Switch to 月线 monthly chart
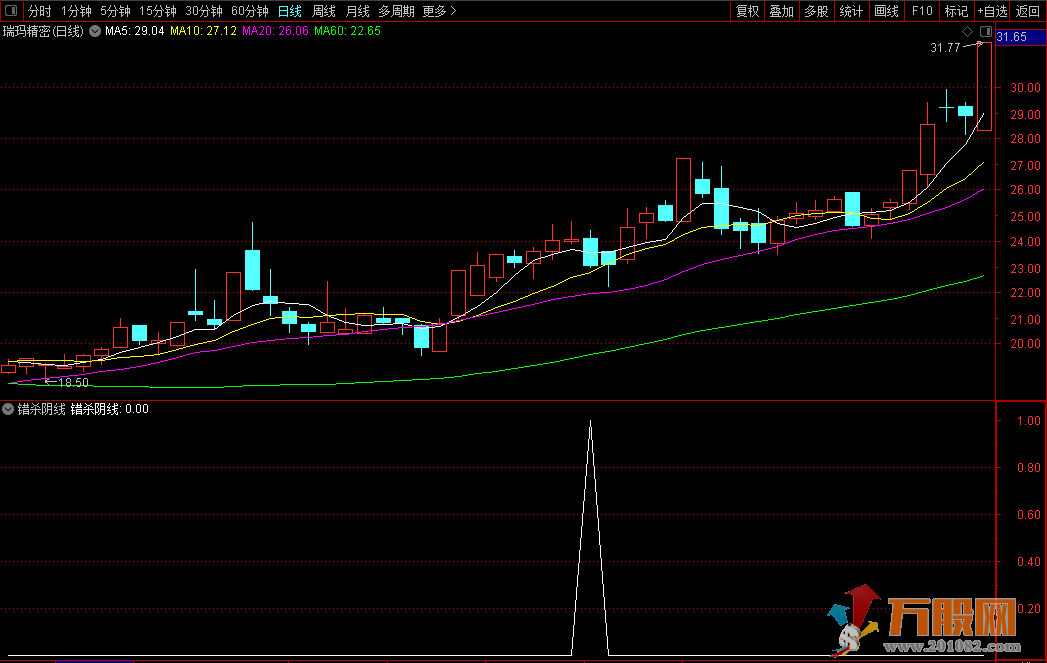Viewport: 1047px width, 663px height. tap(358, 11)
